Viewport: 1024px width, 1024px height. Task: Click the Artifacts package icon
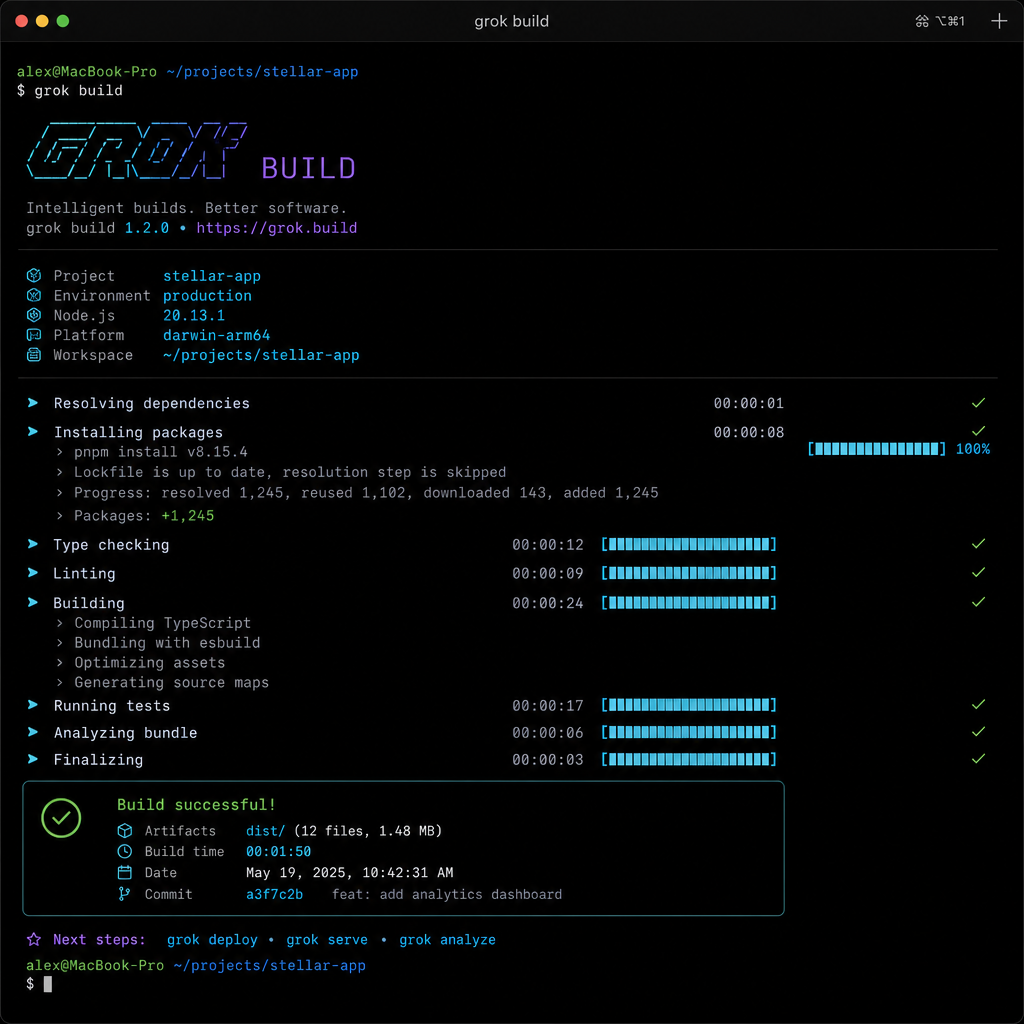(x=125, y=831)
